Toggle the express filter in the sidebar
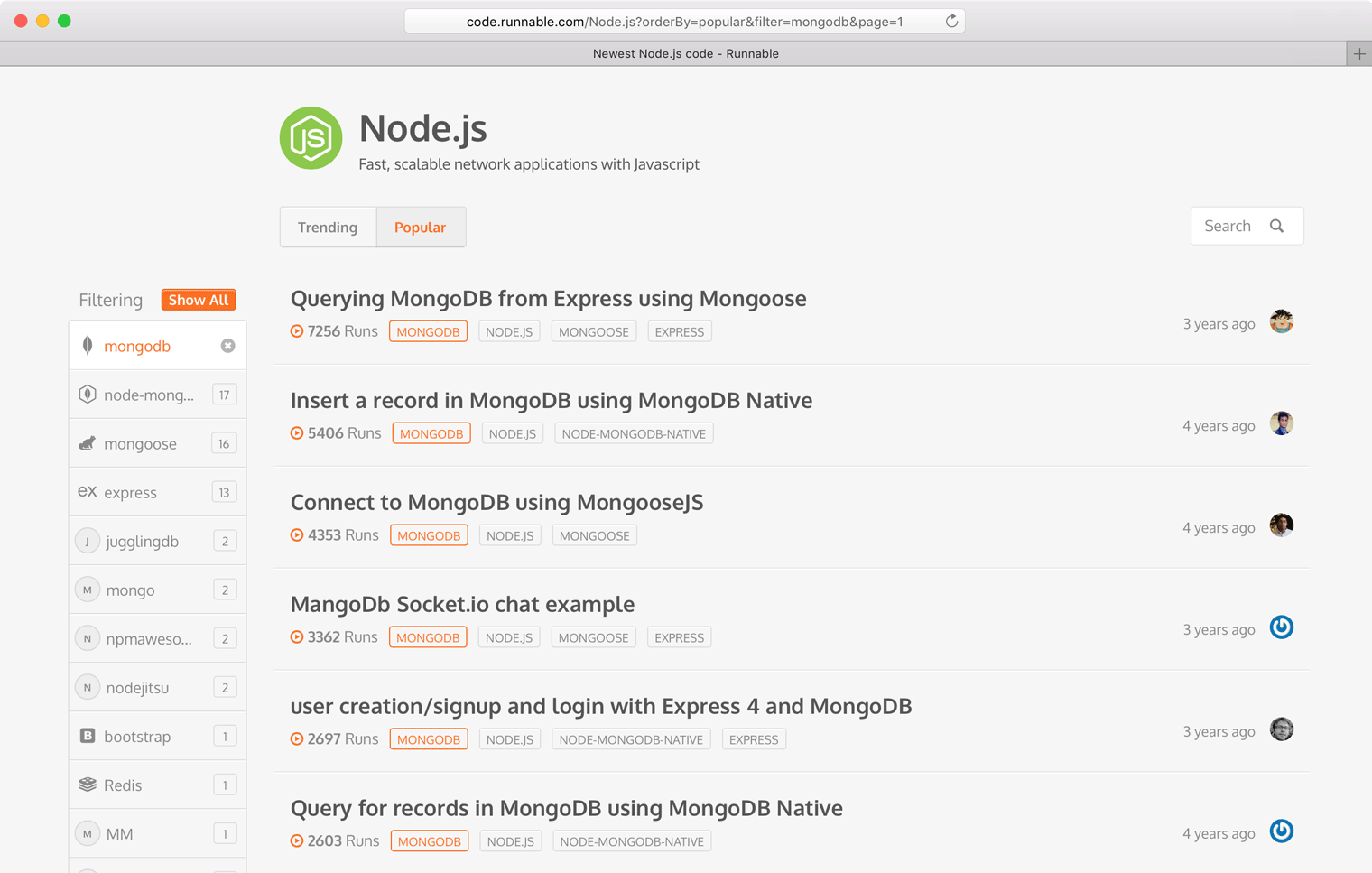Image resolution: width=1372 pixels, height=873 pixels. (130, 492)
